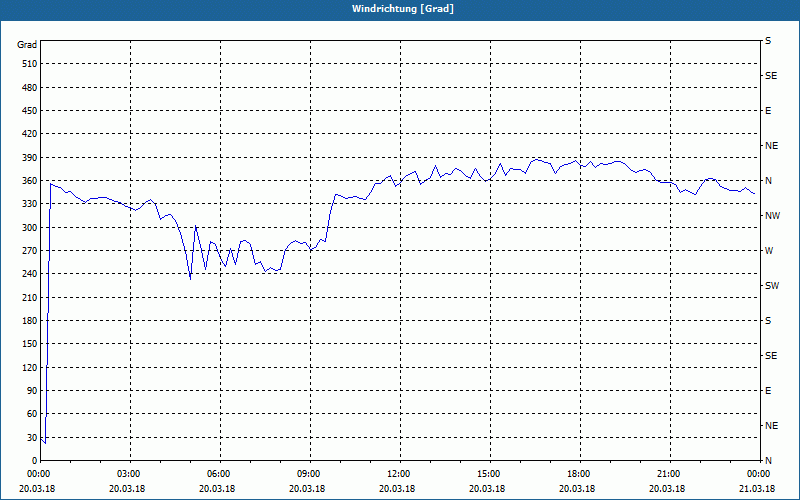Click the E compass label beside 450 gridline
This screenshot has height=500, width=800.
[x=768, y=111]
